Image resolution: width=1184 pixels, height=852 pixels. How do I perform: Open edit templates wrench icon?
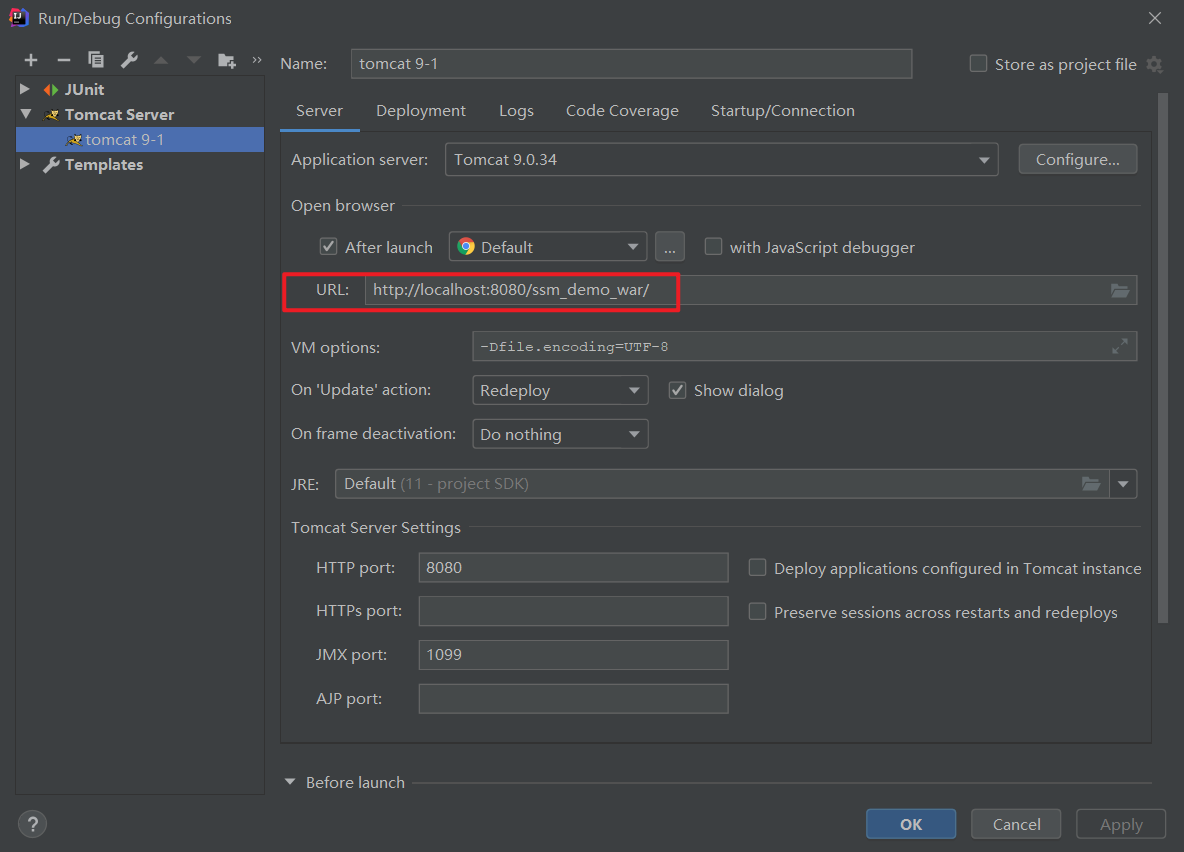click(x=129, y=60)
